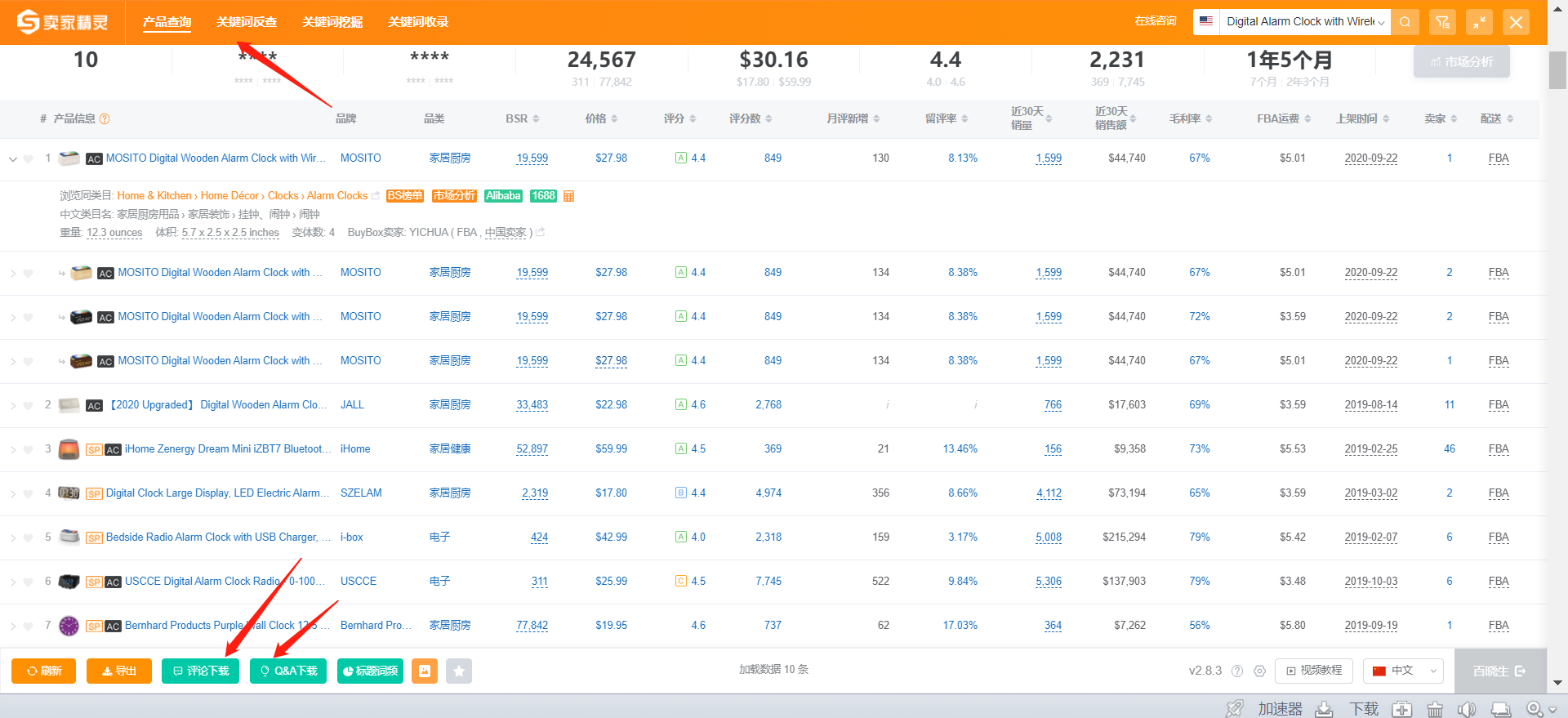1568x718 pixels.
Task: Toggle favorite heart for row 1 MOSITO
Action: click(x=28, y=159)
